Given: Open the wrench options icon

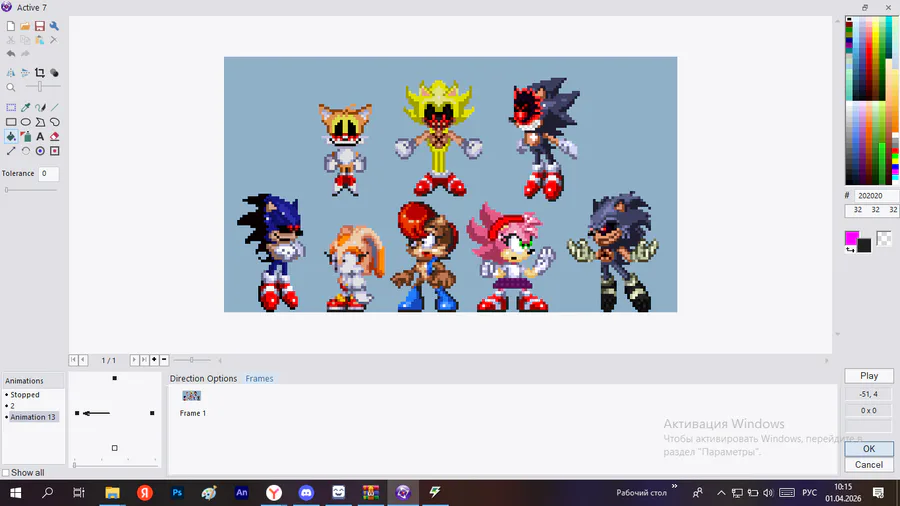Looking at the screenshot, I should click(x=54, y=26).
